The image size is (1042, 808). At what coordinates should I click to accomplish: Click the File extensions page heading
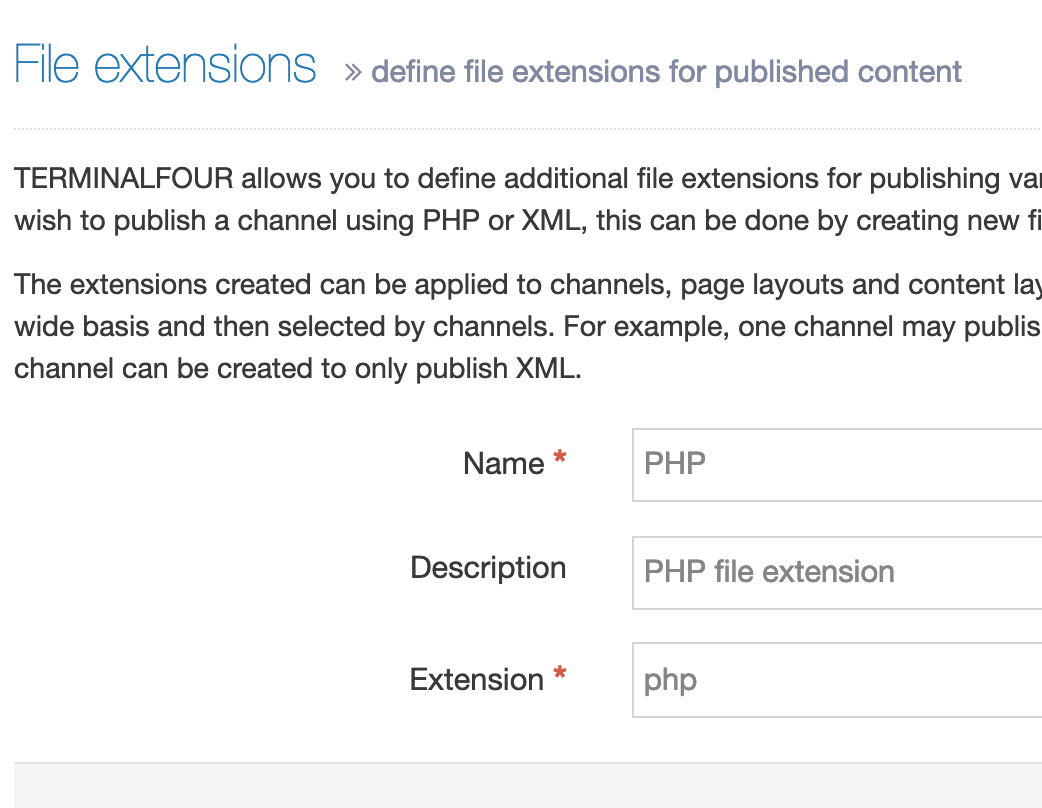point(165,66)
